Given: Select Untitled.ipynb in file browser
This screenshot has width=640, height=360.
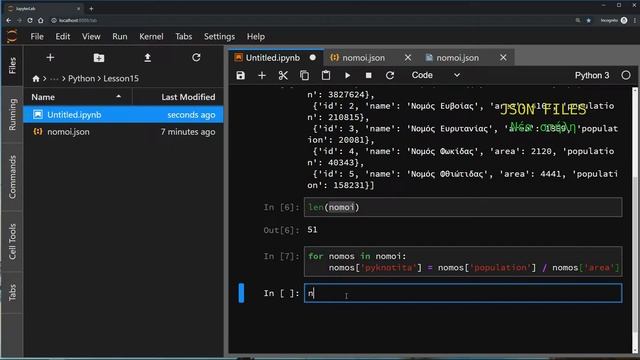Looking at the screenshot, I should (x=123, y=115).
